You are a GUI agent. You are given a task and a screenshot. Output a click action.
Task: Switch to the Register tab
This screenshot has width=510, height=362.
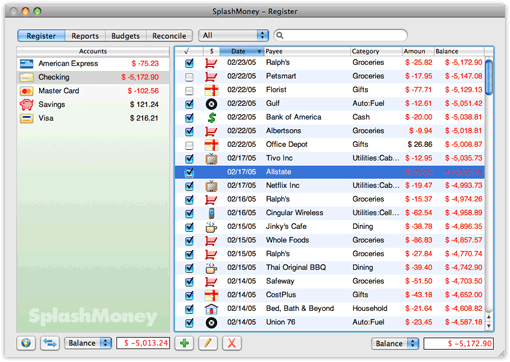(x=41, y=36)
